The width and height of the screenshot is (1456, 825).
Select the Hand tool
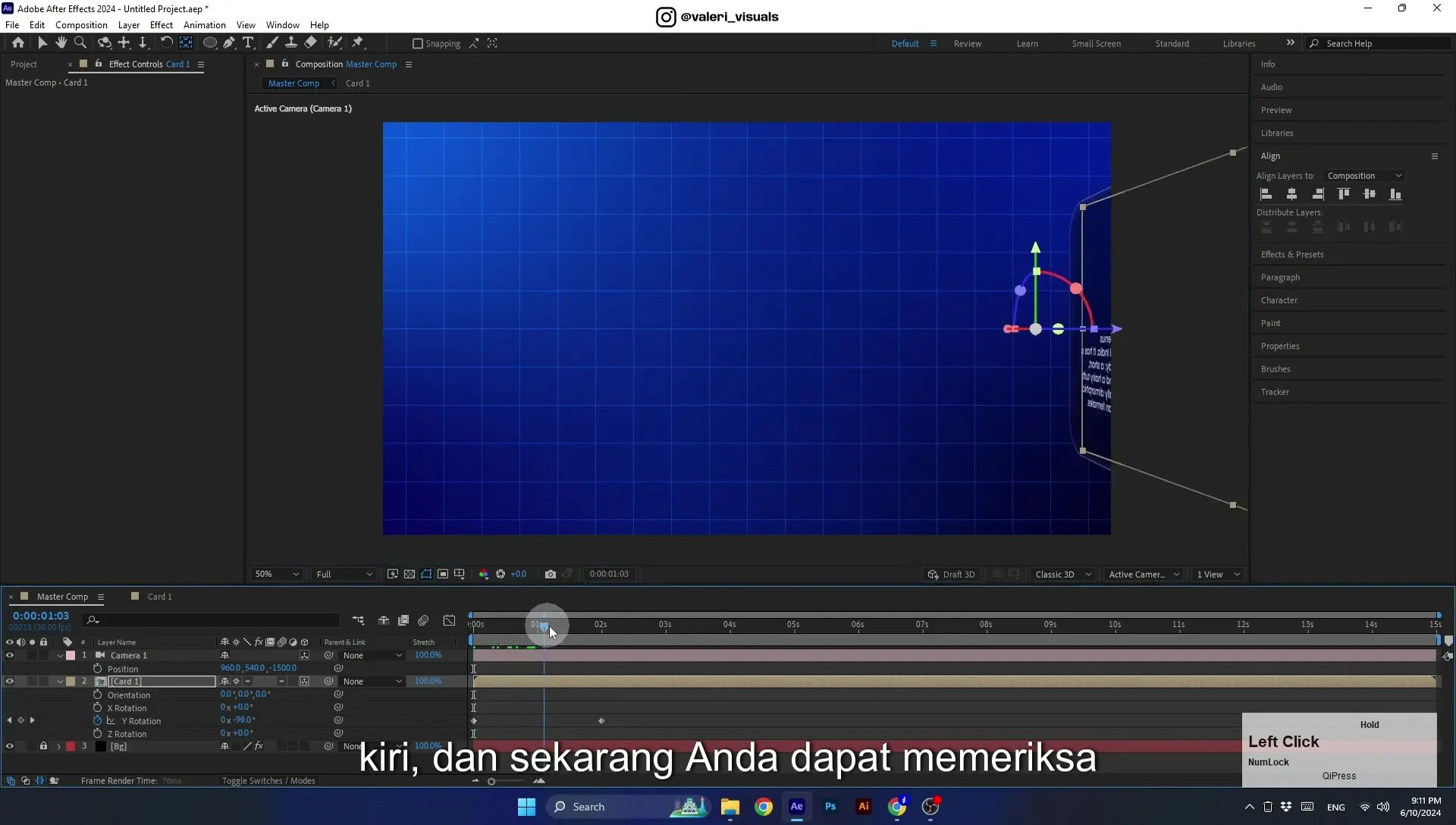click(61, 43)
